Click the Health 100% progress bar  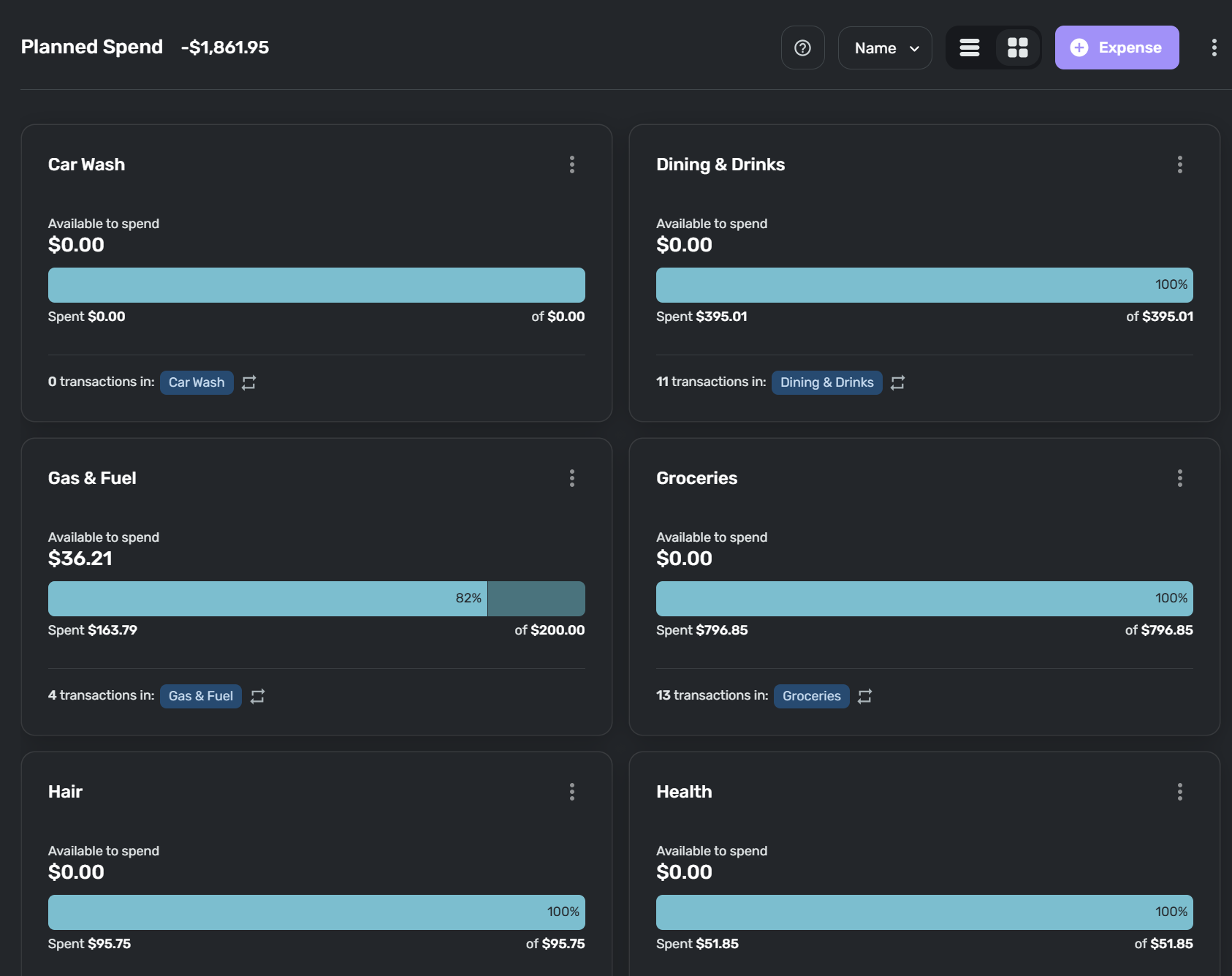tap(924, 912)
